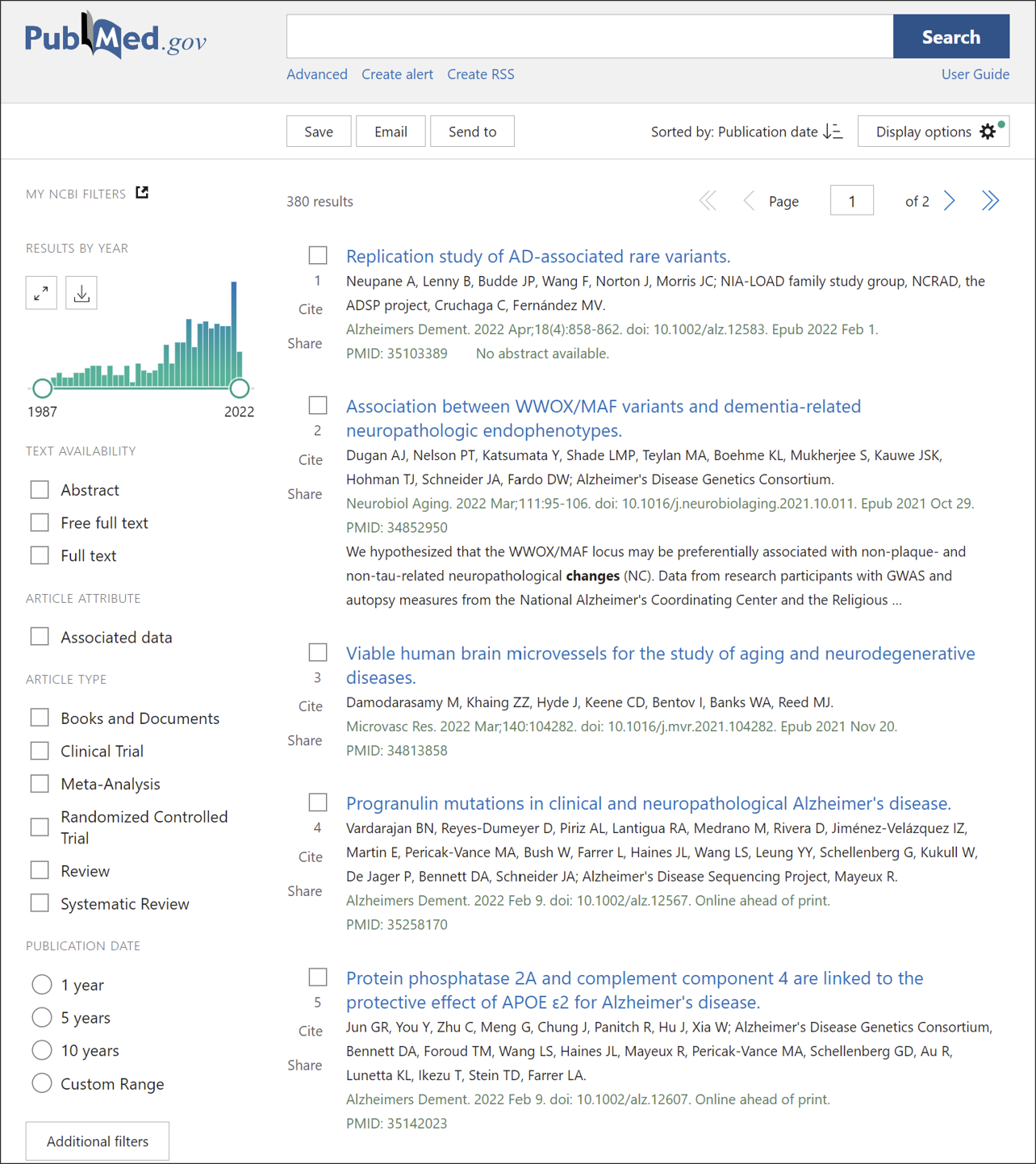Open Progranulin mutations article

tap(649, 803)
